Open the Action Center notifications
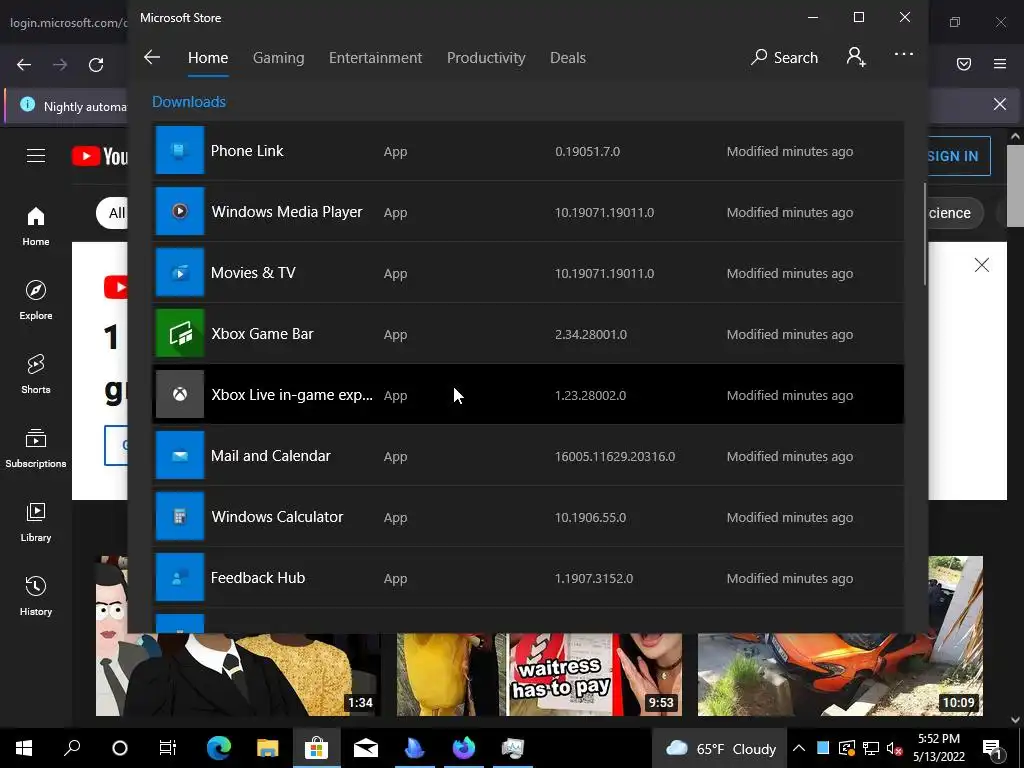 pos(992,748)
